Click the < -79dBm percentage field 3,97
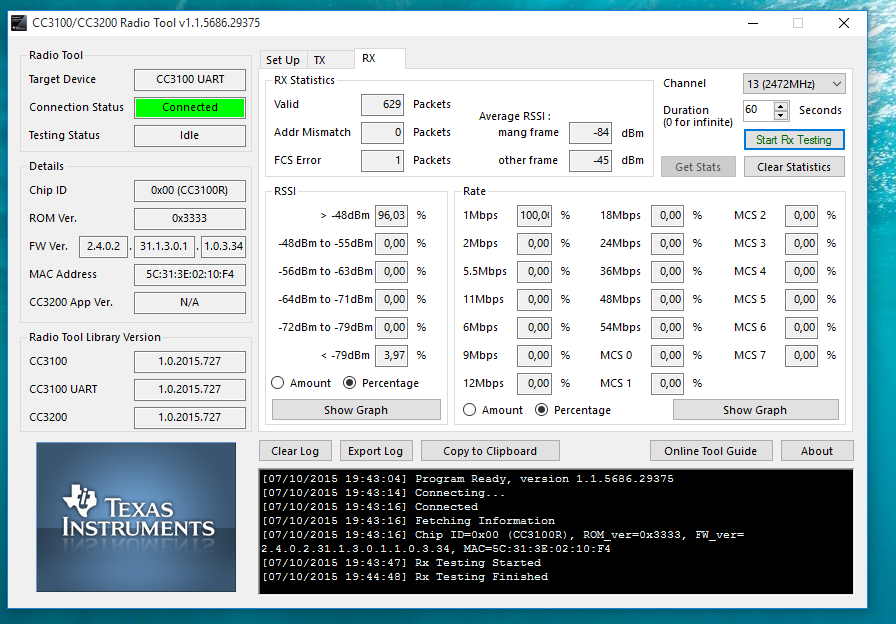This screenshot has width=896, height=624. [391, 355]
